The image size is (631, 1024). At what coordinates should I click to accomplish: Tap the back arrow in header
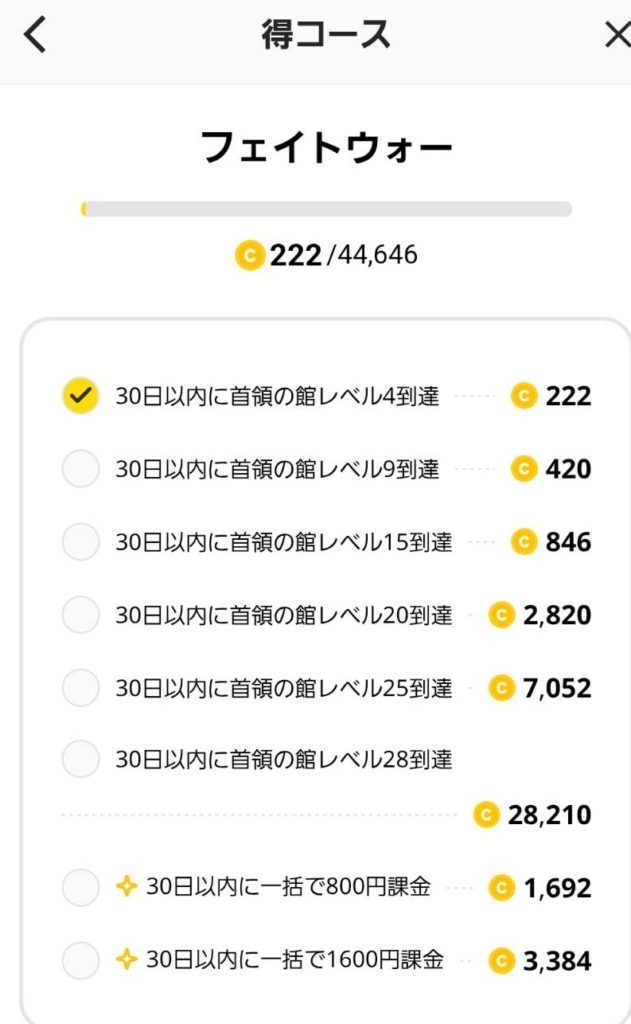35,36
